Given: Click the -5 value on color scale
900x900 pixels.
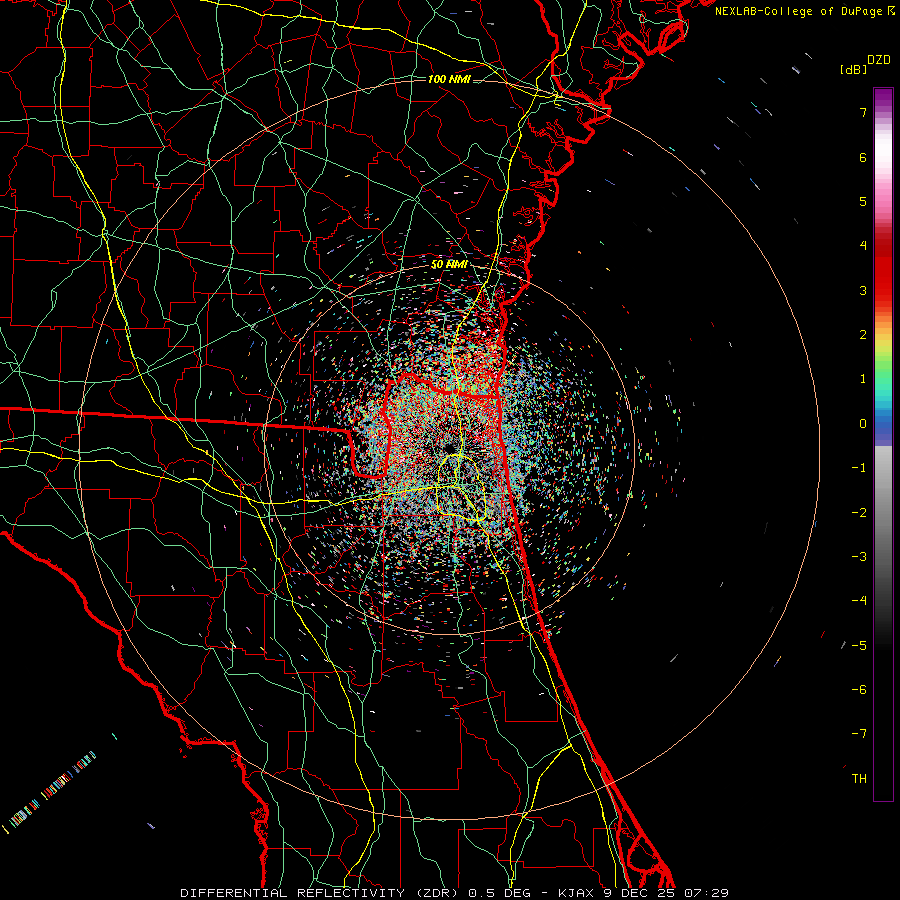Looking at the screenshot, I should [x=859, y=646].
